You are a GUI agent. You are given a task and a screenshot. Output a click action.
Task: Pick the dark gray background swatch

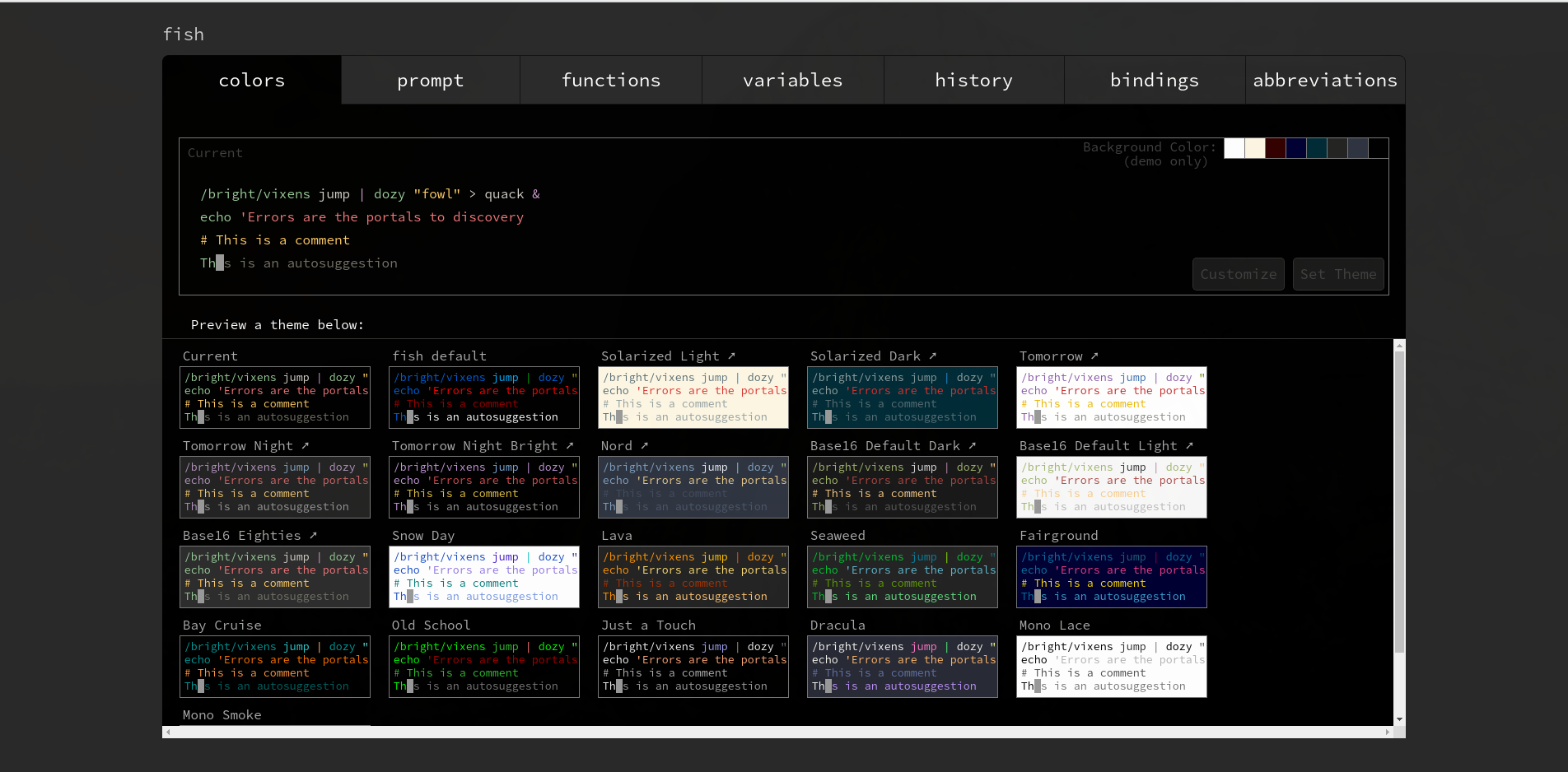pos(1337,148)
